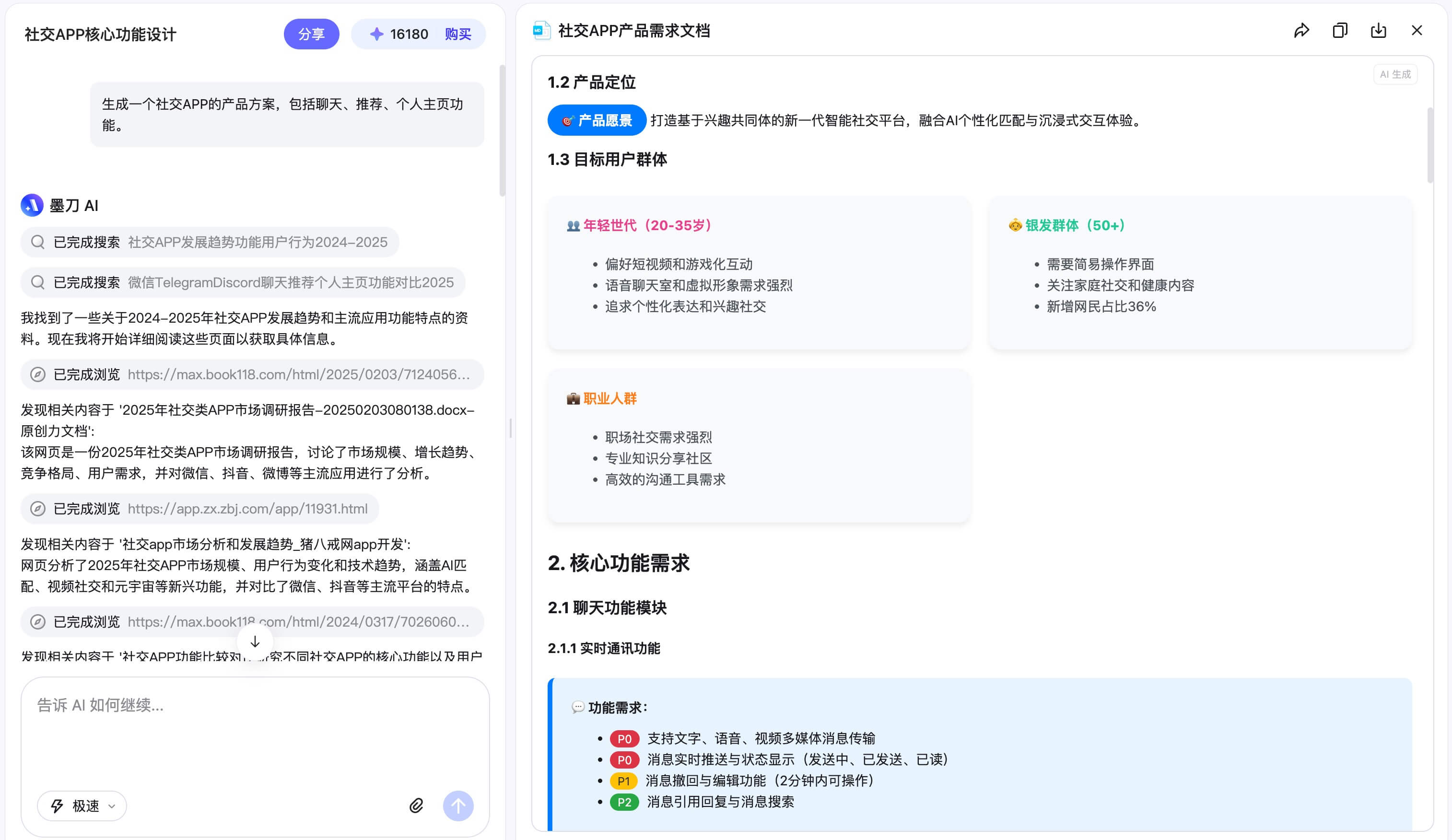
Task: Close the document panel with the X
Action: 1417,31
